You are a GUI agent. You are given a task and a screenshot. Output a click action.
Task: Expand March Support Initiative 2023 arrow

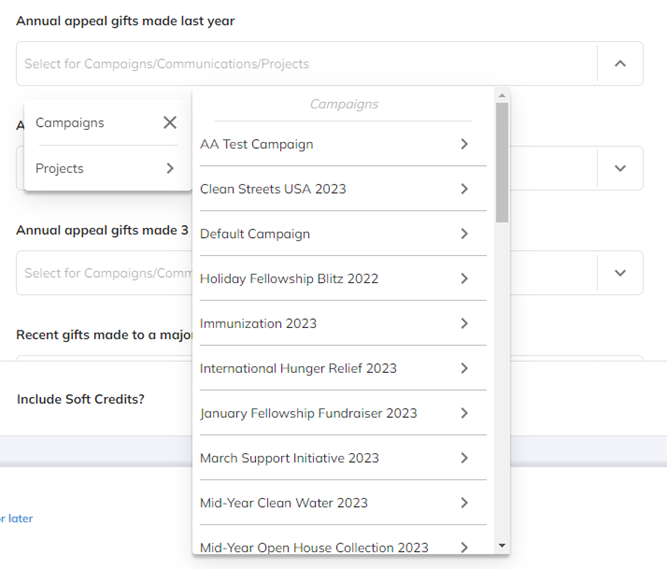point(464,458)
